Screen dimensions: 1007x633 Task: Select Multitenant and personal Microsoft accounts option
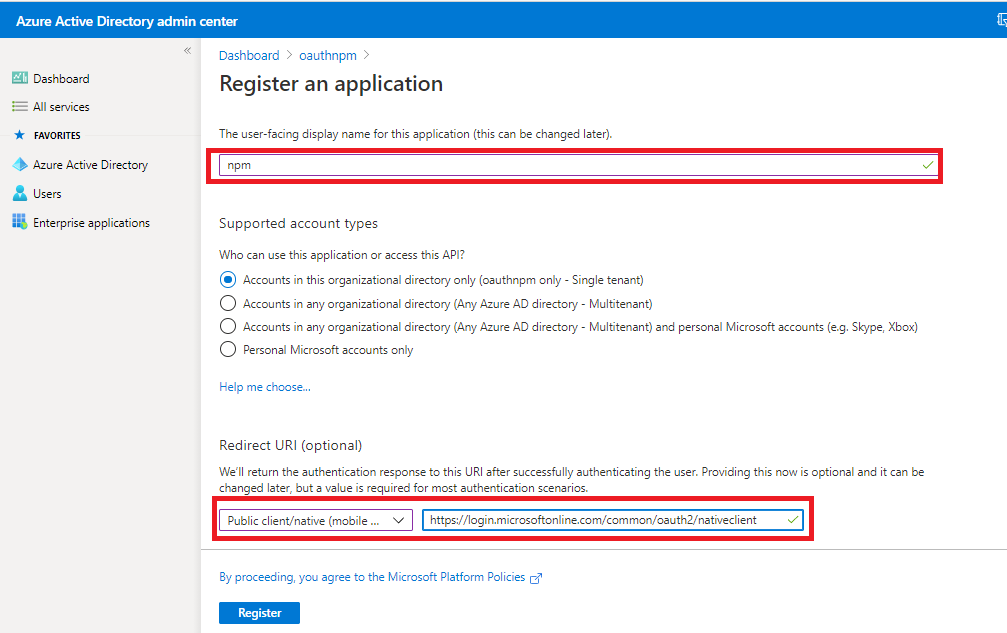tap(228, 327)
